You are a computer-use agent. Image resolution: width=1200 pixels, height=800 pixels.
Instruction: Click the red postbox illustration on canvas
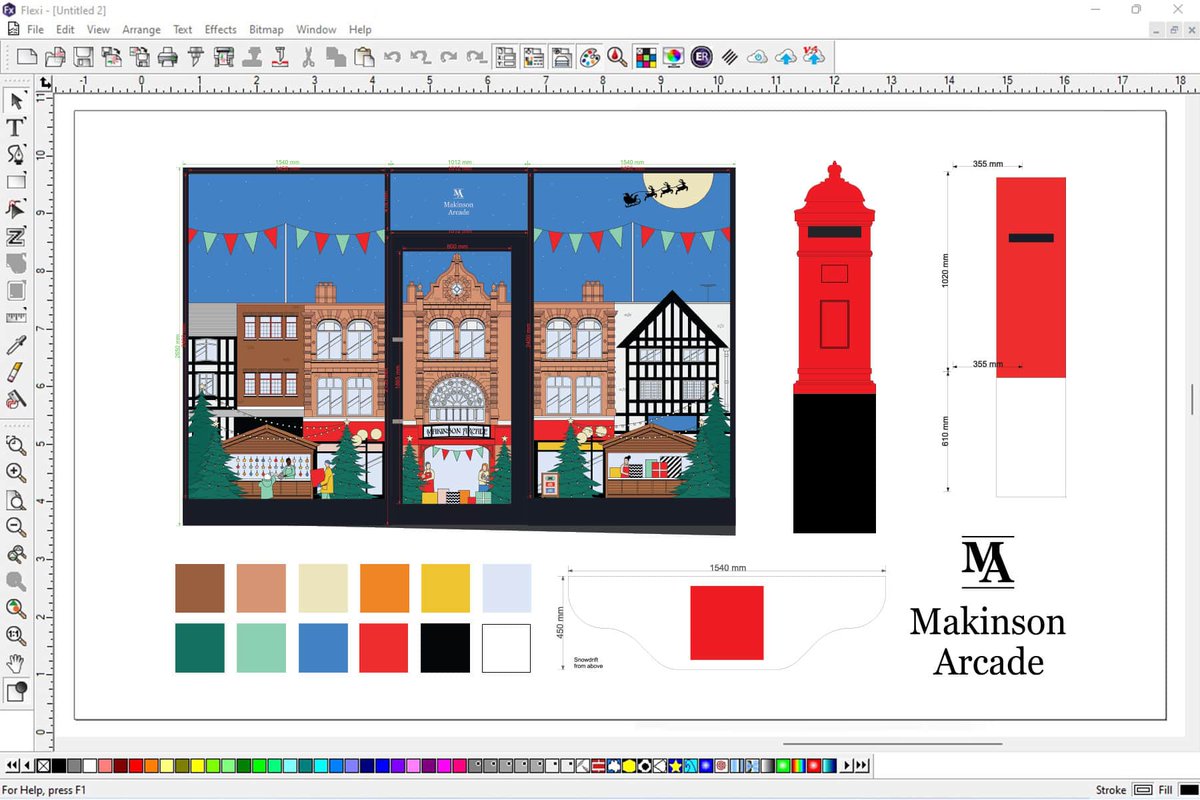pyautogui.click(x=834, y=347)
